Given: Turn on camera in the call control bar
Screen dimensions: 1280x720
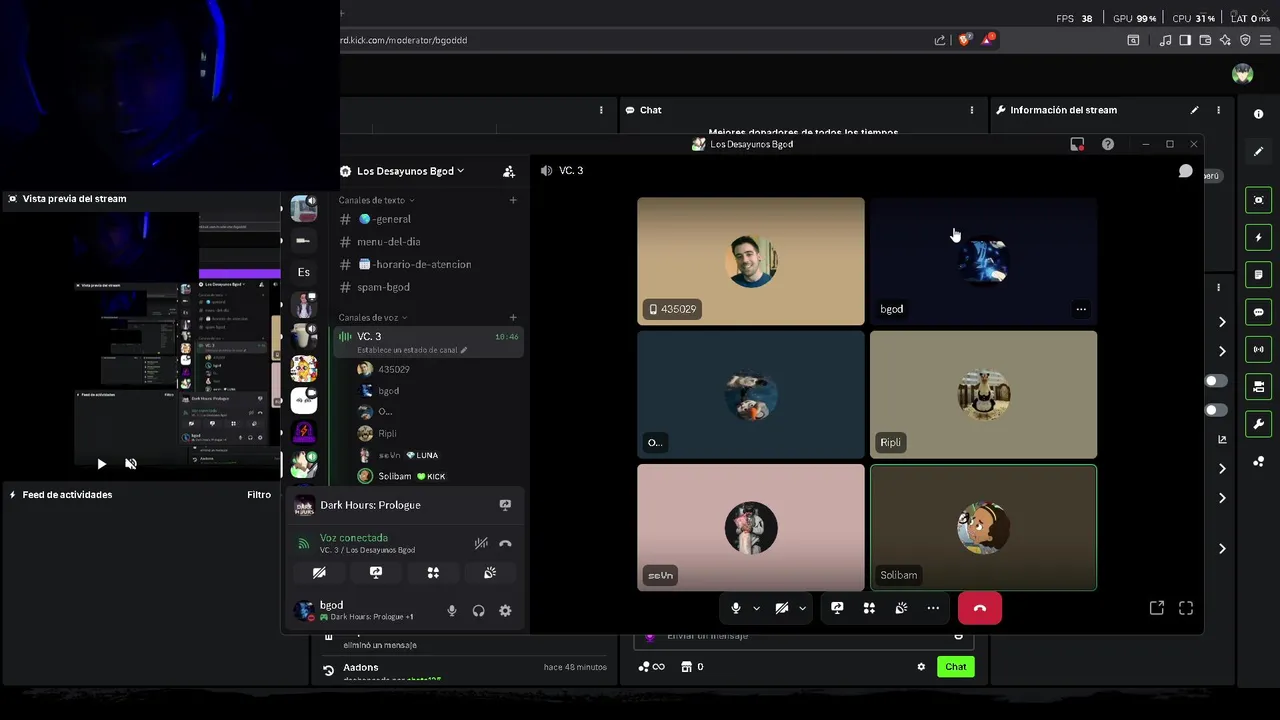Looking at the screenshot, I should pyautogui.click(x=782, y=608).
